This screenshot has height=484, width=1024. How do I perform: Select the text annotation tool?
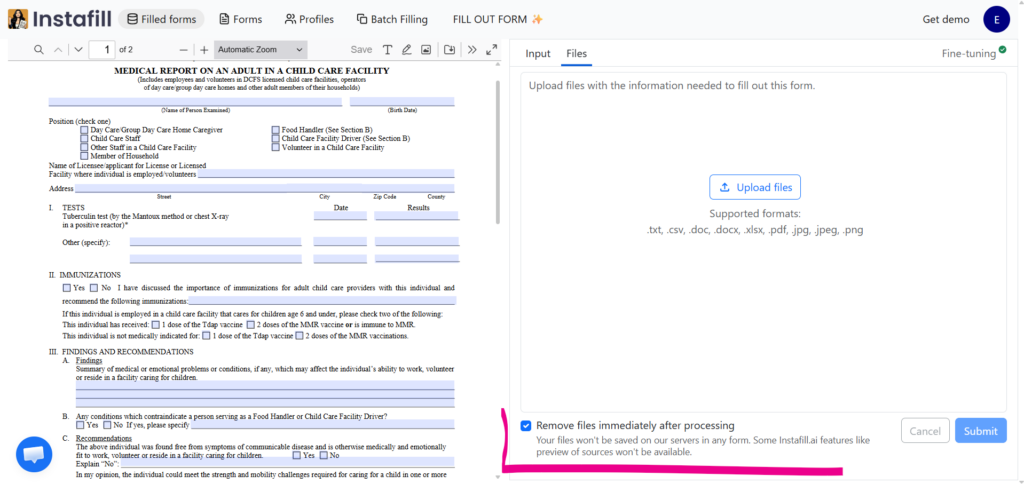[x=388, y=49]
